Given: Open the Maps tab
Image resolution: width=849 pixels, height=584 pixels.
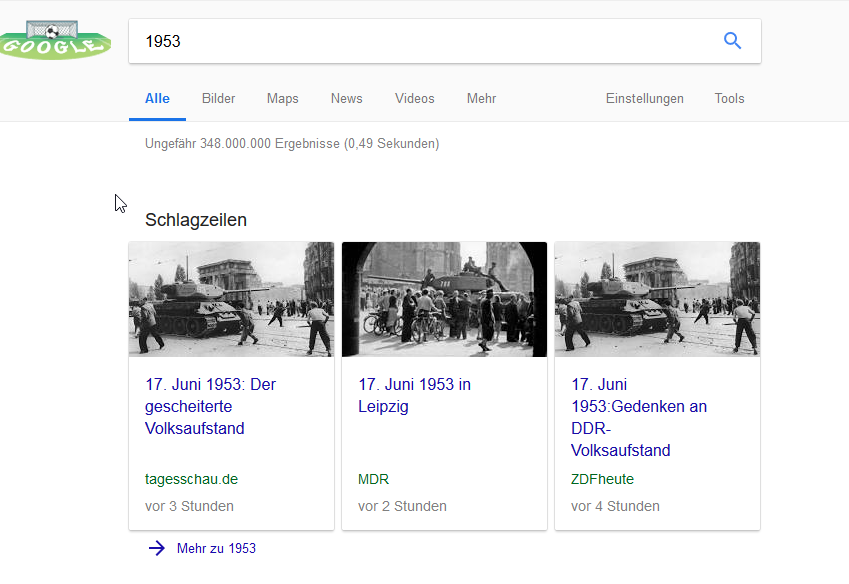Looking at the screenshot, I should click(282, 98).
